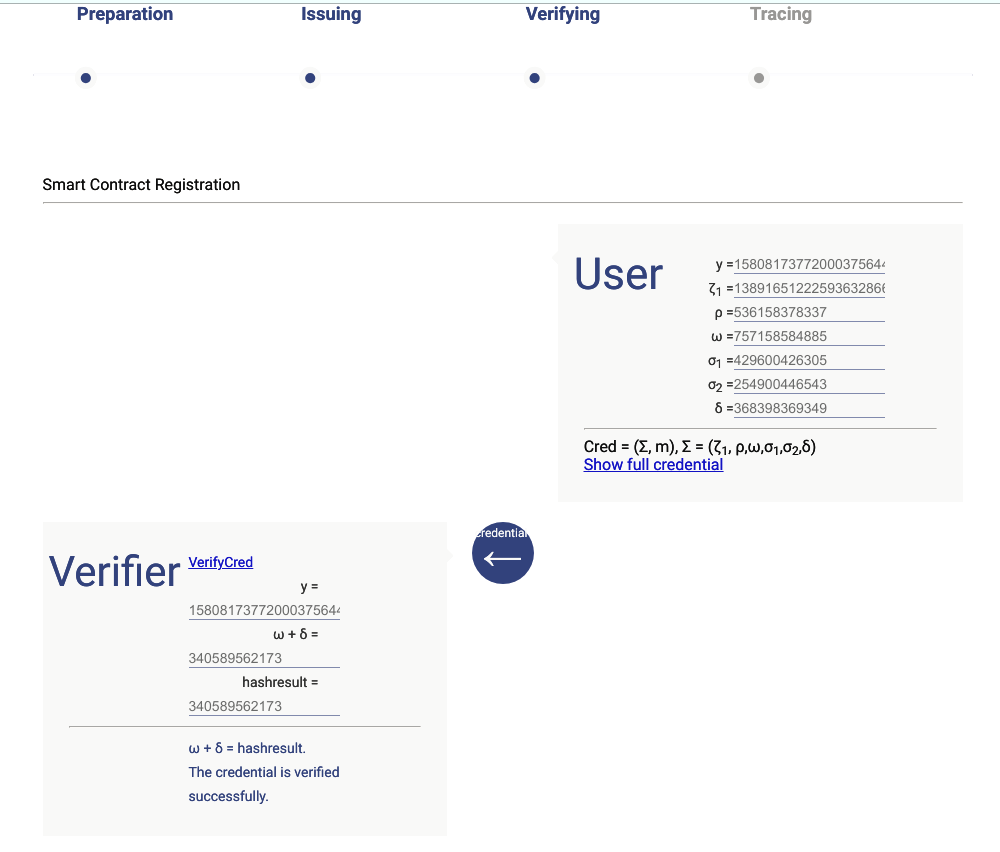The height and width of the screenshot is (852, 1000).
Task: Click the y value field in User panel
Action: (810, 264)
